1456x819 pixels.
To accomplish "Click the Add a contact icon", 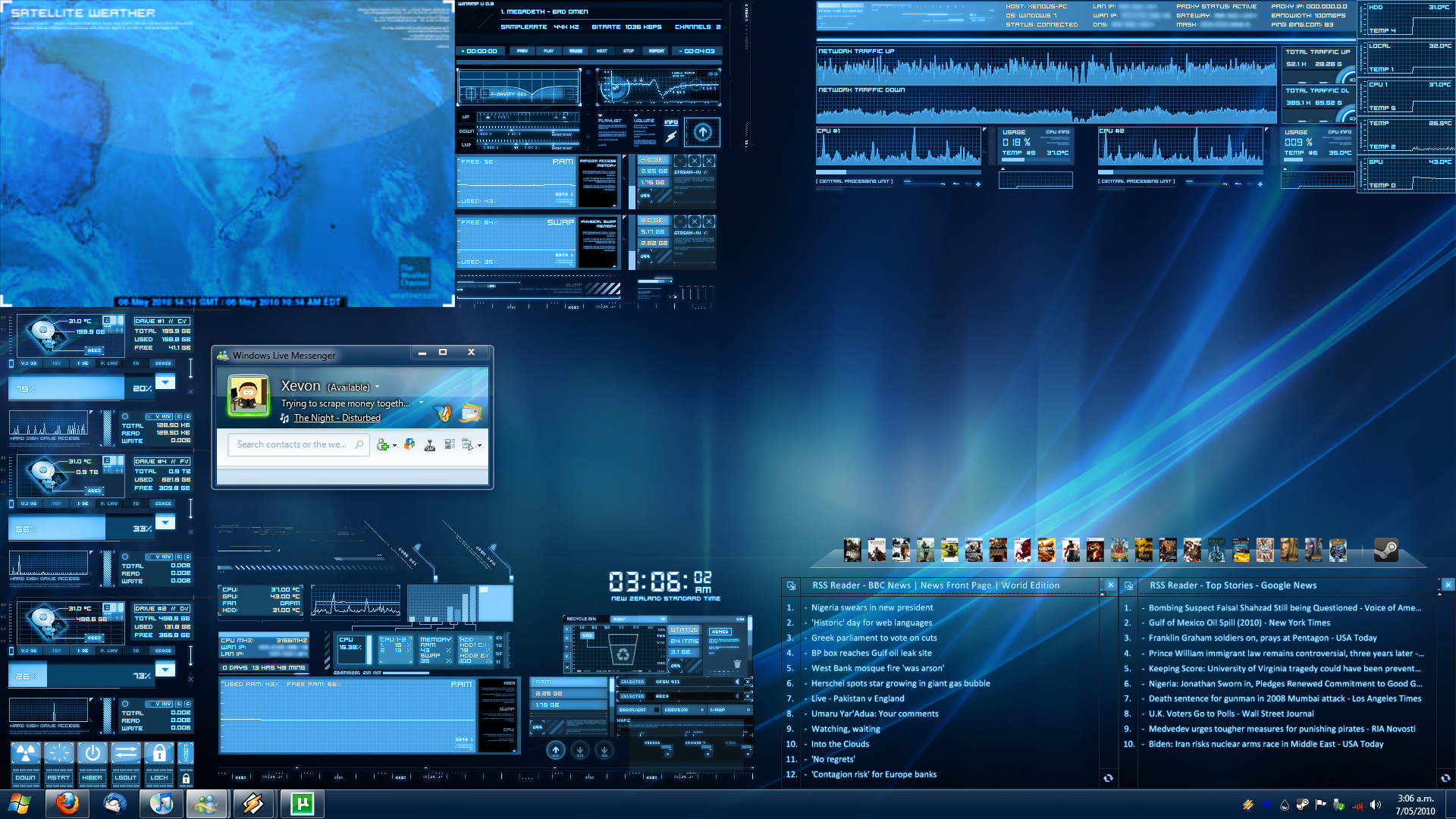I will coord(383,445).
